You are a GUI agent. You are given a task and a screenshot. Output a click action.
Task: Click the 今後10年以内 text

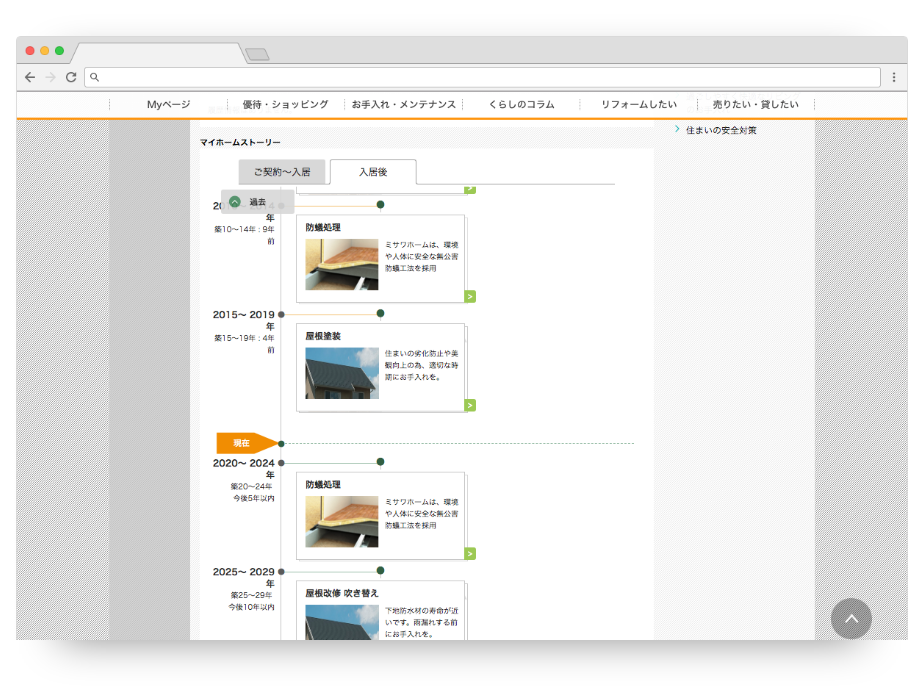point(251,607)
